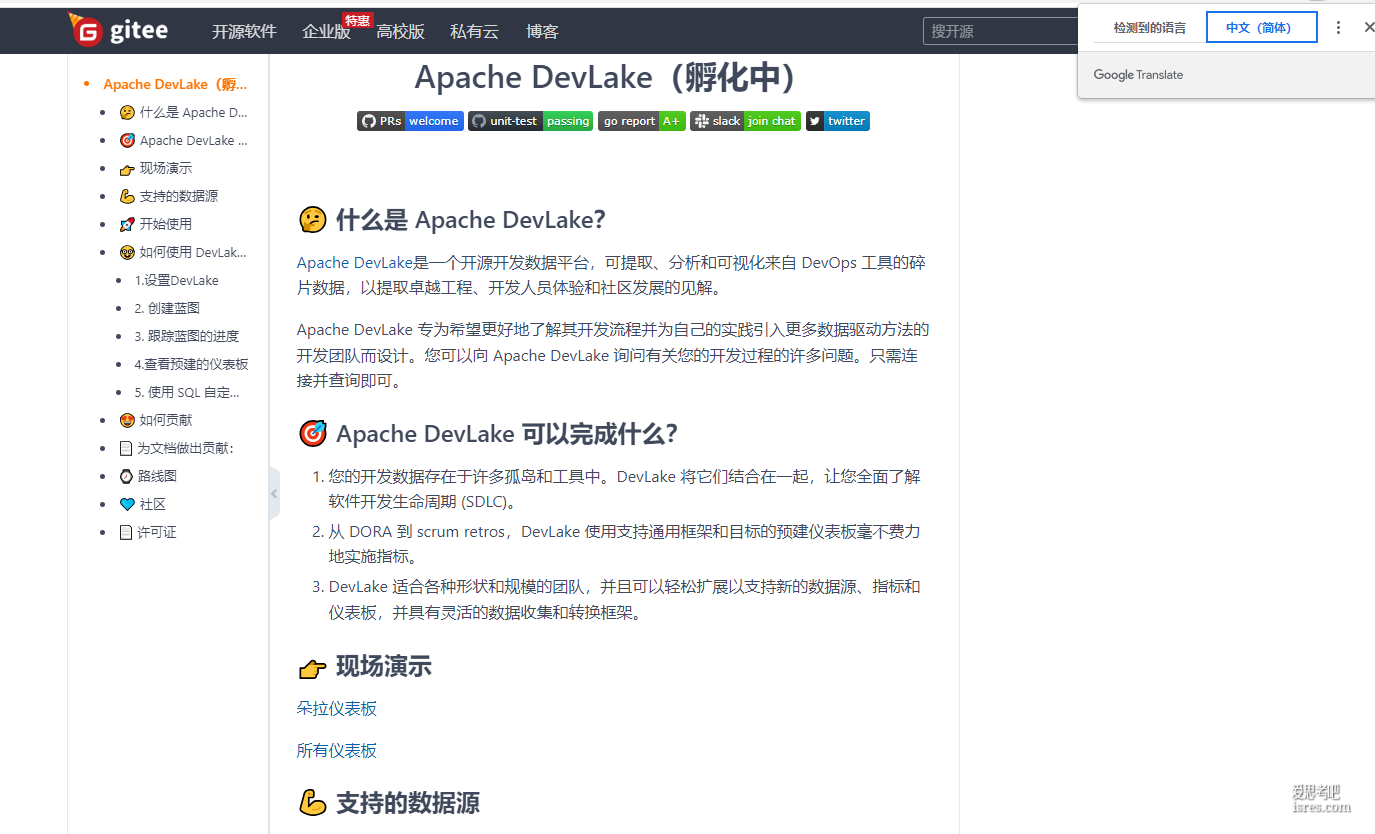This screenshot has height=834, width=1375.
Task: Go to 5. 使用 SQL 自定... outline item
Action: click(187, 392)
